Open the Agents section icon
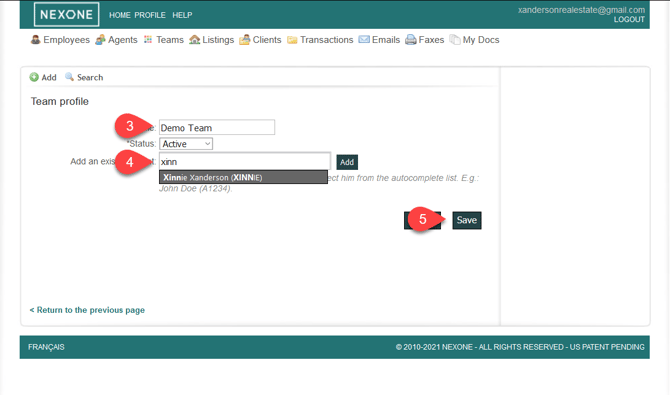Image resolution: width=670 pixels, height=395 pixels. 100,40
